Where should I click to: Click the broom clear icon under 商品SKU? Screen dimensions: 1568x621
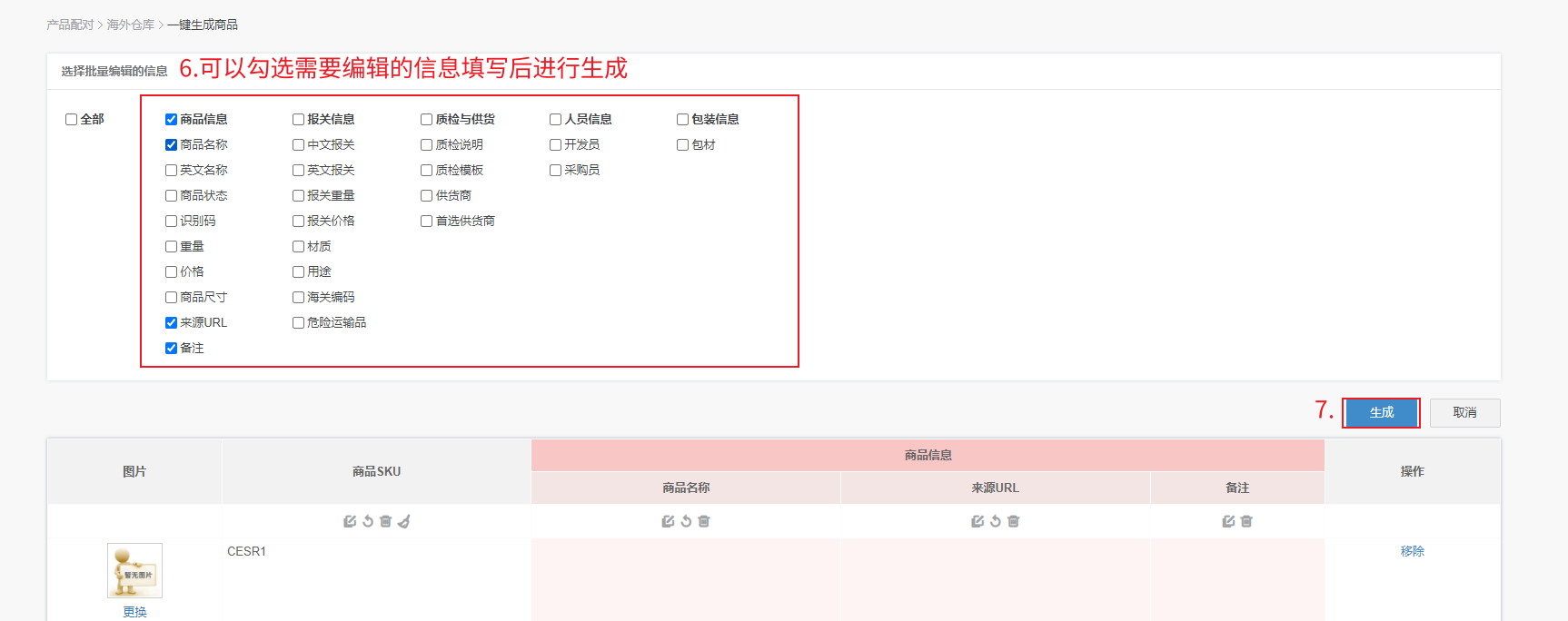coord(404,521)
